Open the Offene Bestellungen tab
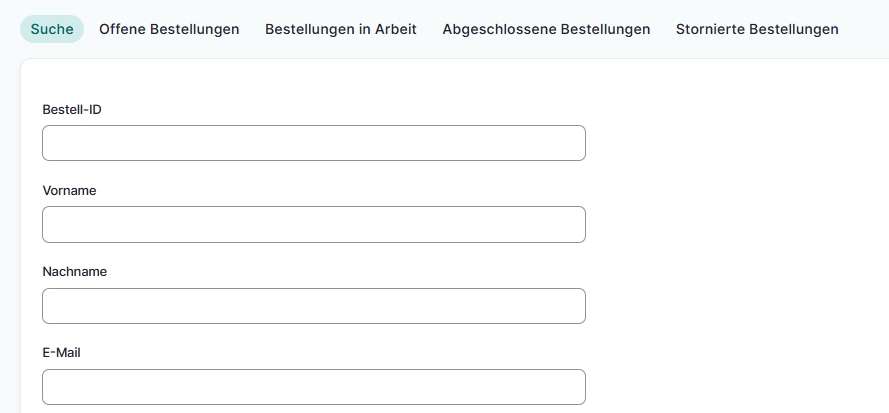Viewport: 889px width, 413px height. tap(169, 29)
